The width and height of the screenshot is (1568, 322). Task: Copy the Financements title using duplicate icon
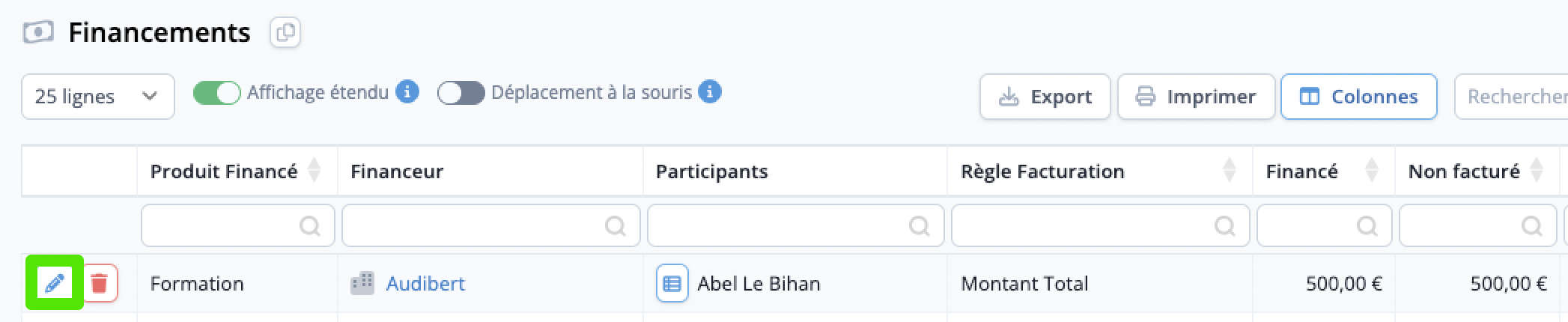285,33
